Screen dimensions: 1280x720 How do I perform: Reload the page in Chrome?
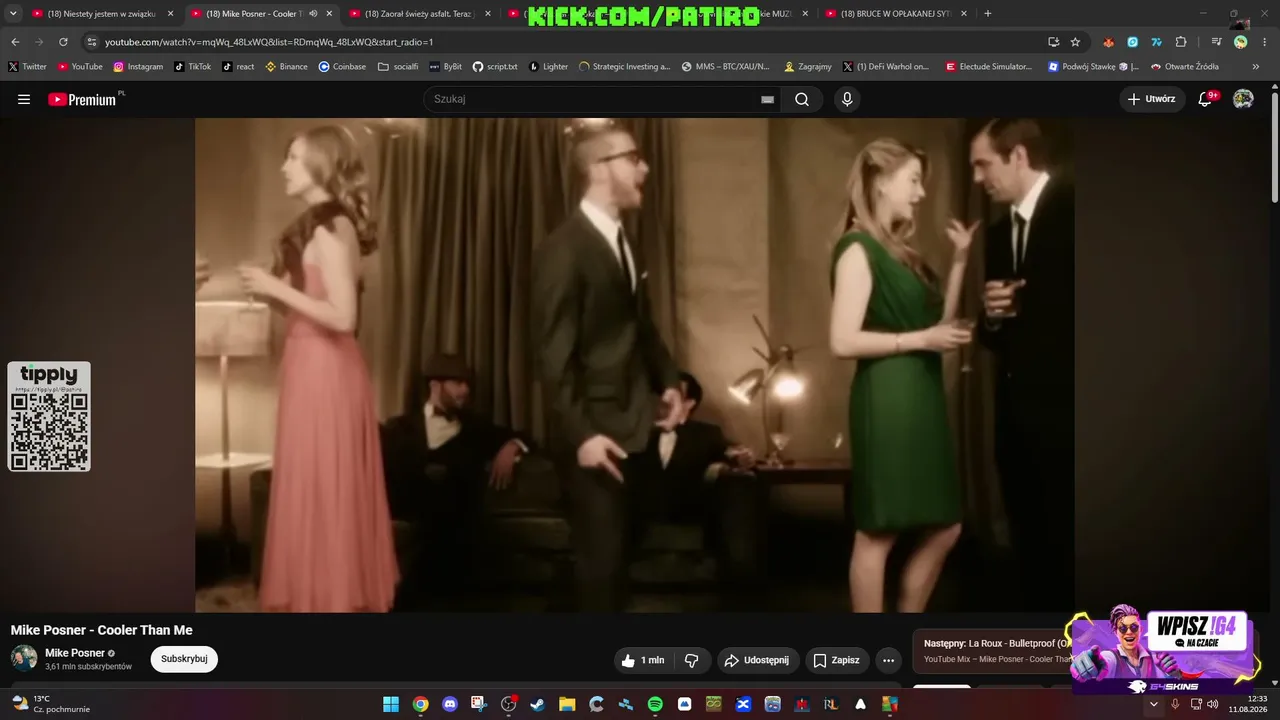63,42
